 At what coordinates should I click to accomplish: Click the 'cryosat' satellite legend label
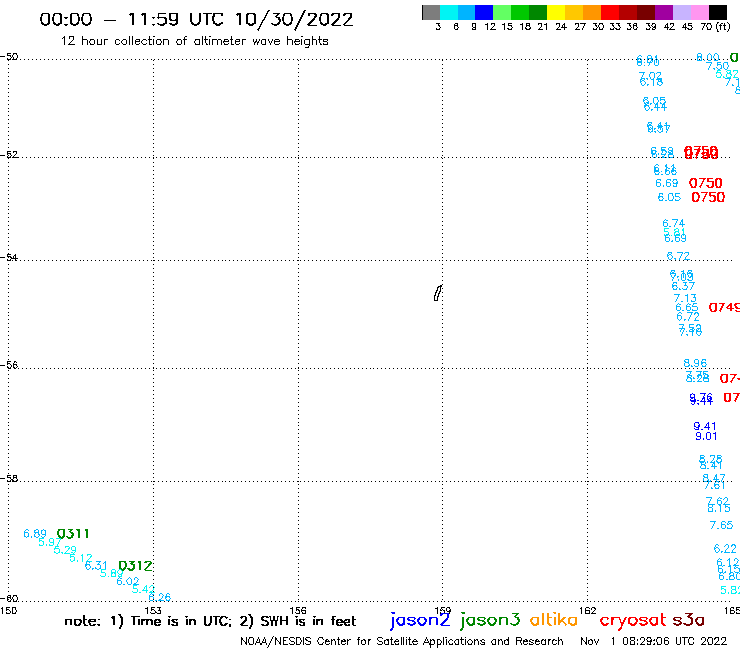tap(633, 620)
